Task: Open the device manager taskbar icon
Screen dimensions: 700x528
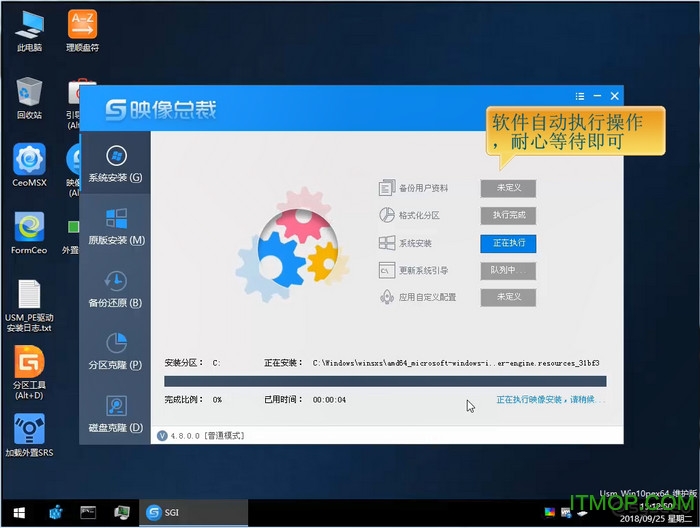Action: click(x=121, y=512)
